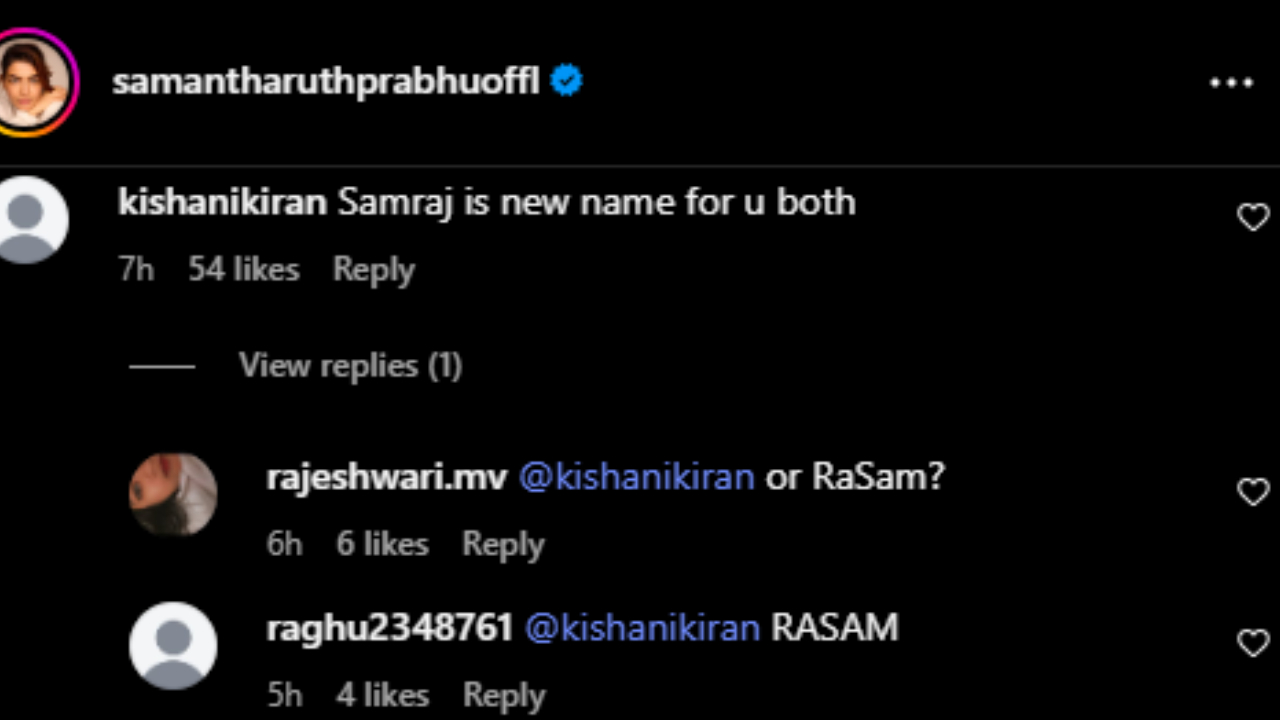Like raghu2348761's RASAM comment
Viewport: 1280px width, 720px height.
coord(1252,643)
